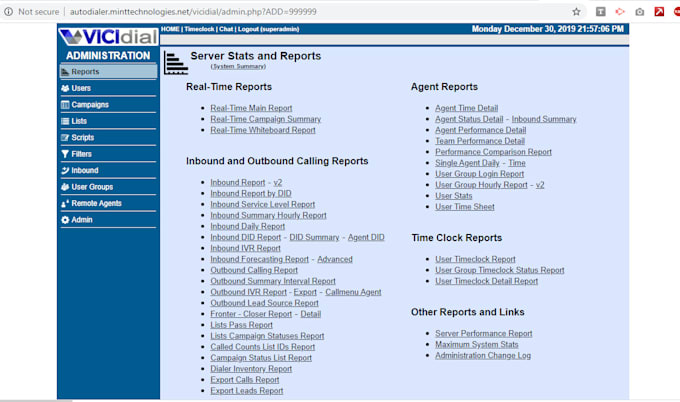Click the Remote Agents sidebar icon
Viewport: 680px width, 402px height.
pyautogui.click(x=65, y=203)
